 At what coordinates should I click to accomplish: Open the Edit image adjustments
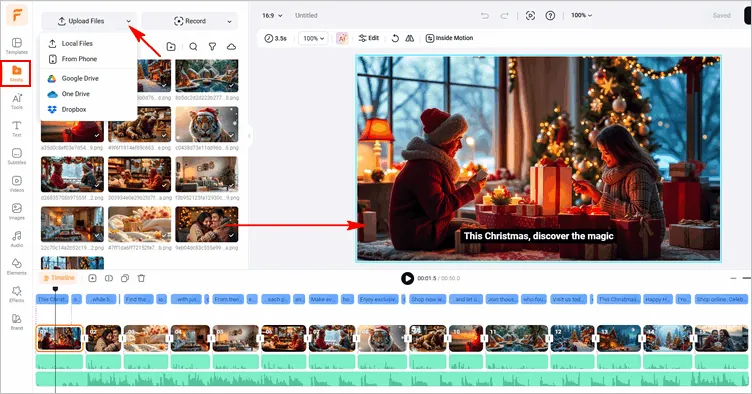coord(368,38)
